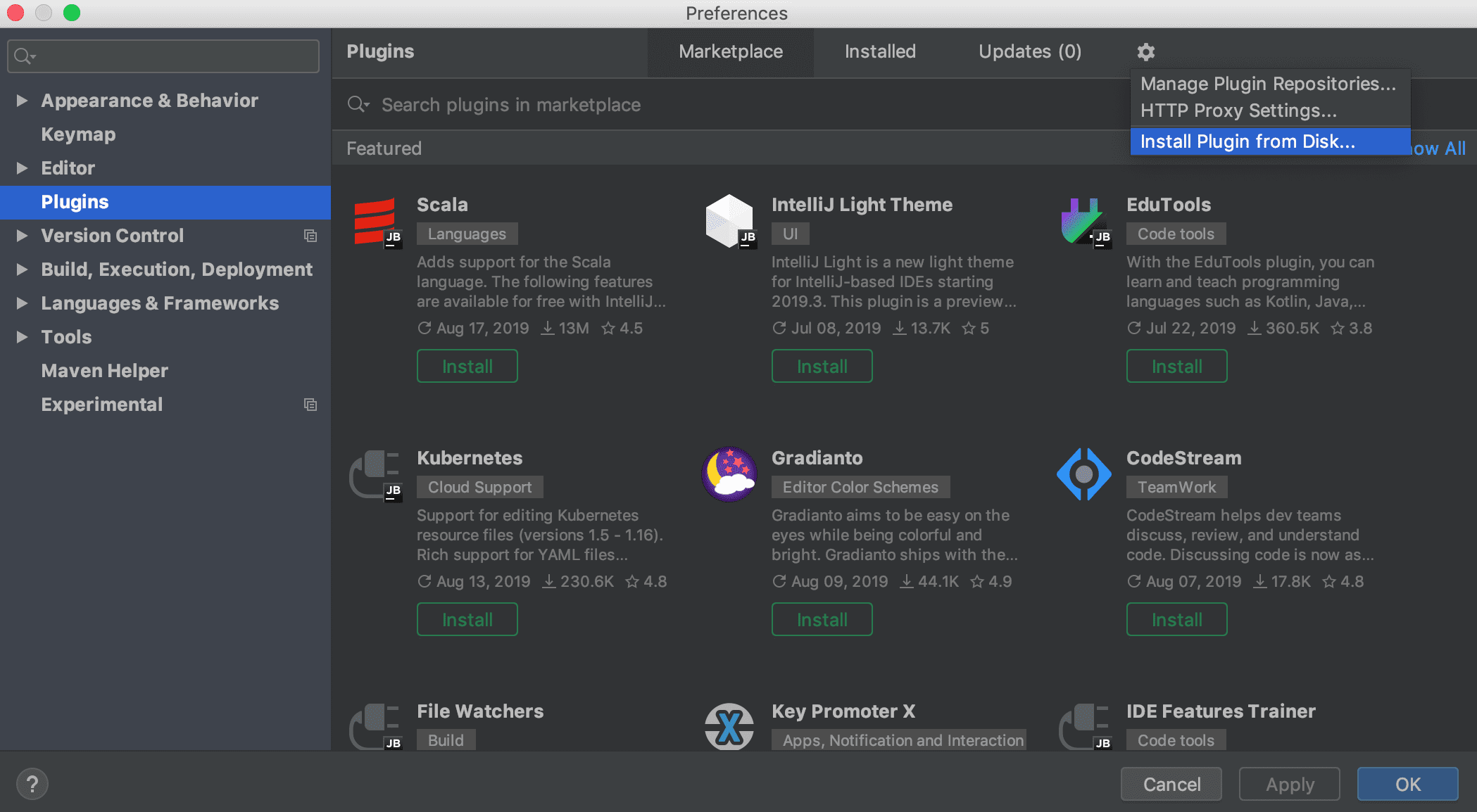Click the Gradianto plugin icon

tap(729, 474)
